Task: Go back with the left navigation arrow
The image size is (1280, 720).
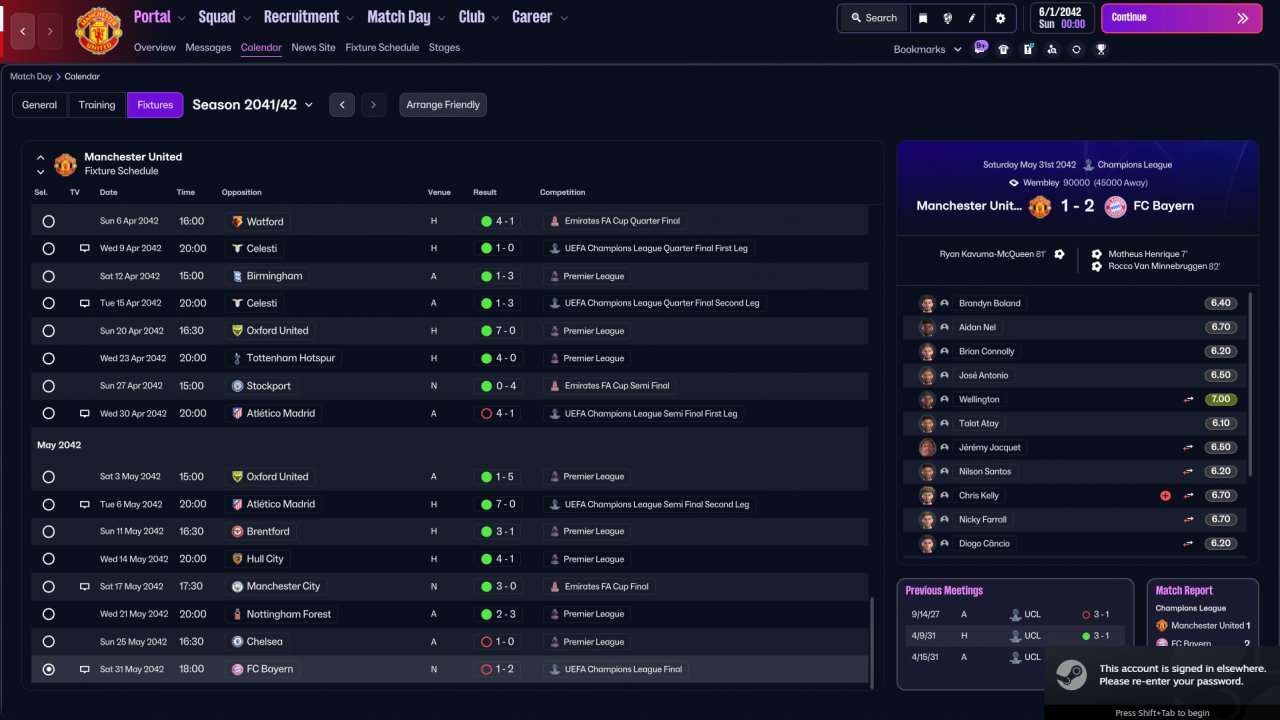Action: pos(23,31)
